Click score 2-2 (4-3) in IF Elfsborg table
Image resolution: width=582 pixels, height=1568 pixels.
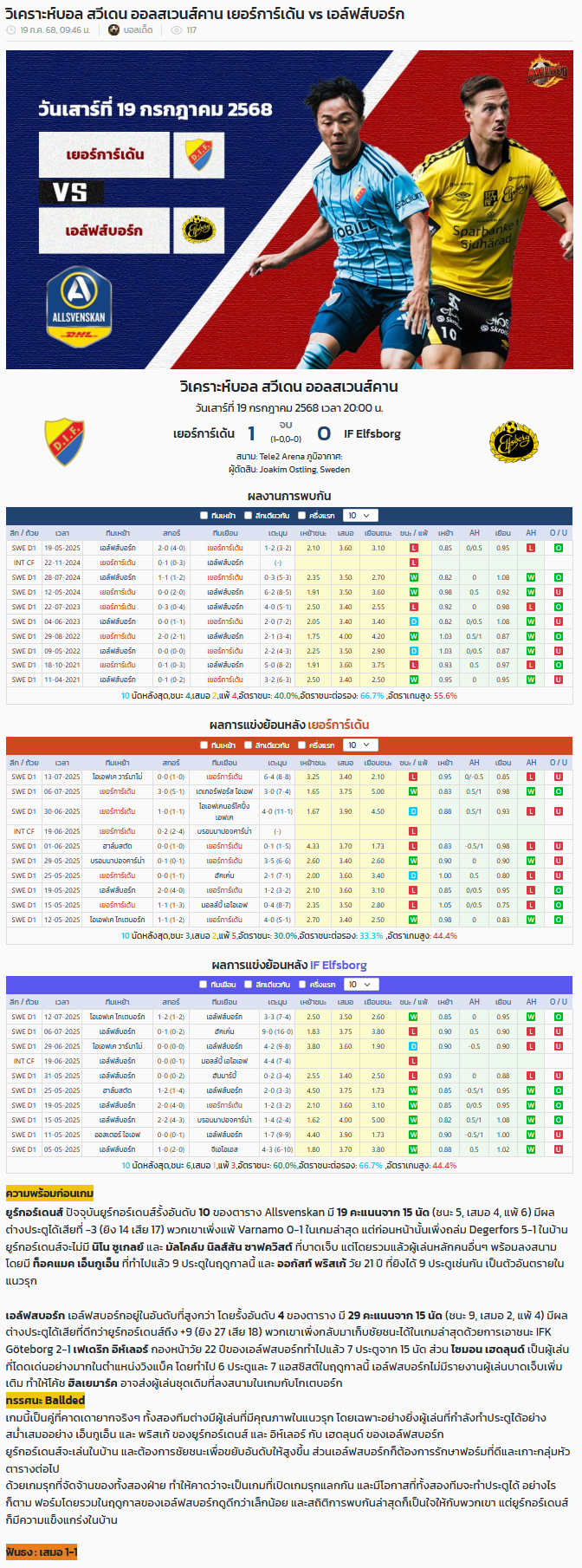pyautogui.click(x=171, y=1120)
